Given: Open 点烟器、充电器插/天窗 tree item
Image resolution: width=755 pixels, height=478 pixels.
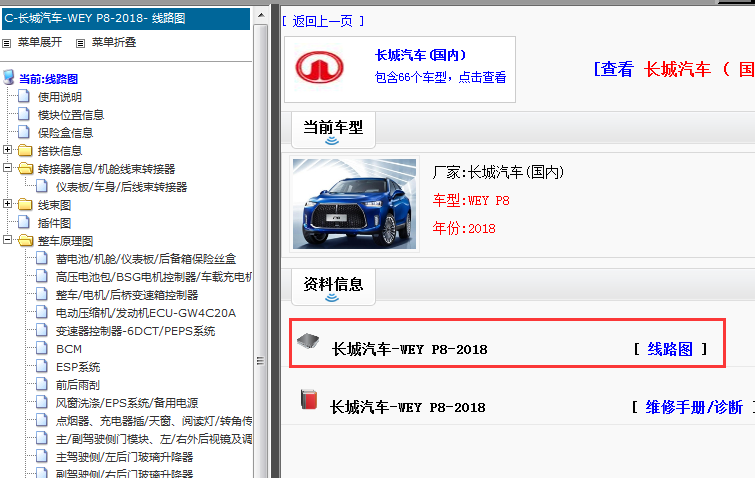Looking at the screenshot, I should 154,421.
